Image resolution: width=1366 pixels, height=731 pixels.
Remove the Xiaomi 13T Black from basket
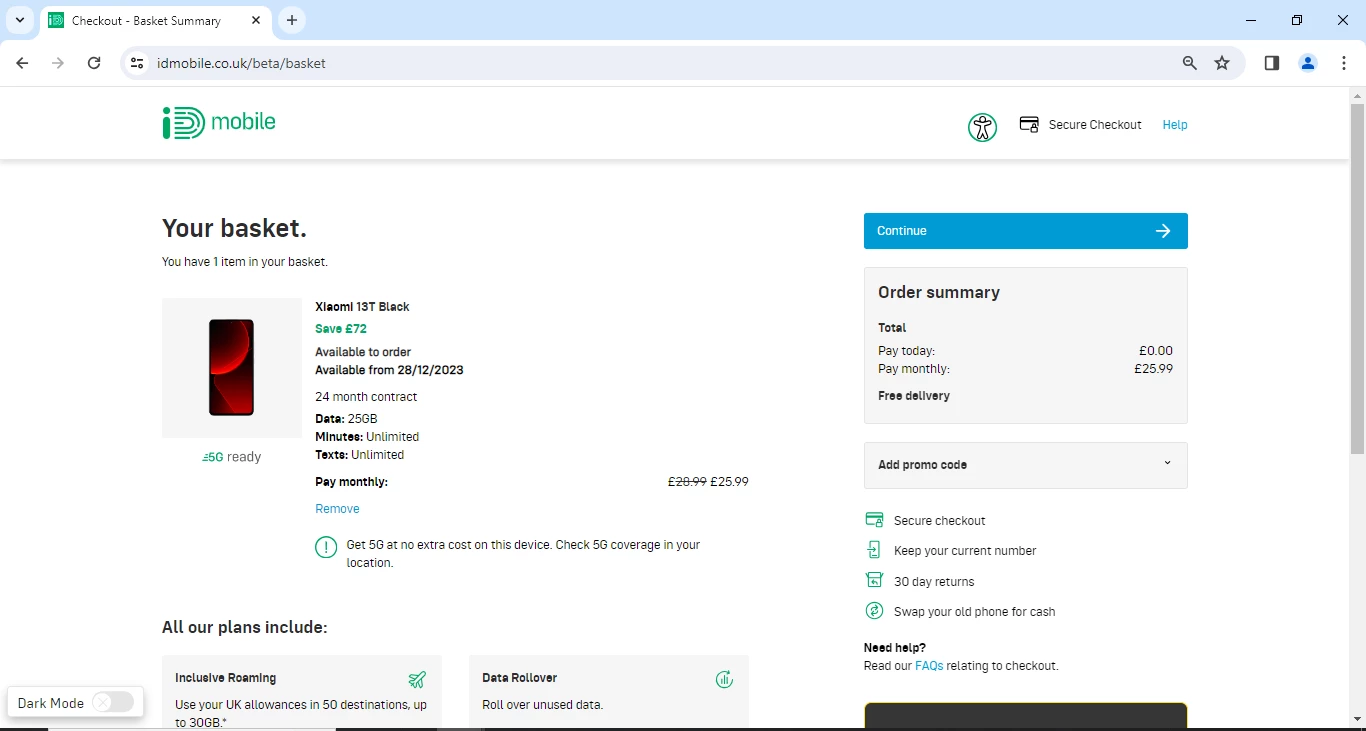(x=337, y=509)
